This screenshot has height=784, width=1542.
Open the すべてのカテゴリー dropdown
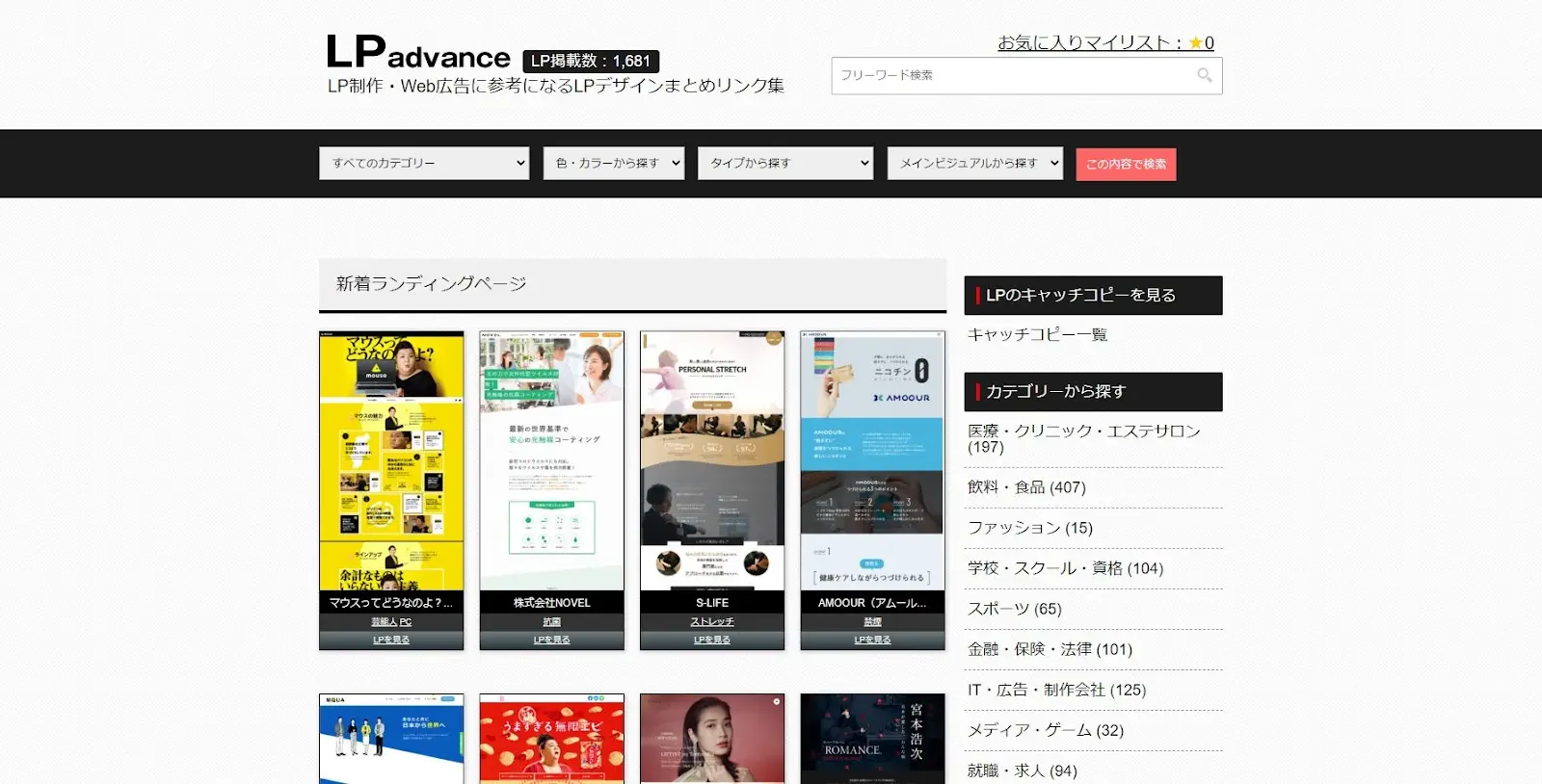[424, 163]
